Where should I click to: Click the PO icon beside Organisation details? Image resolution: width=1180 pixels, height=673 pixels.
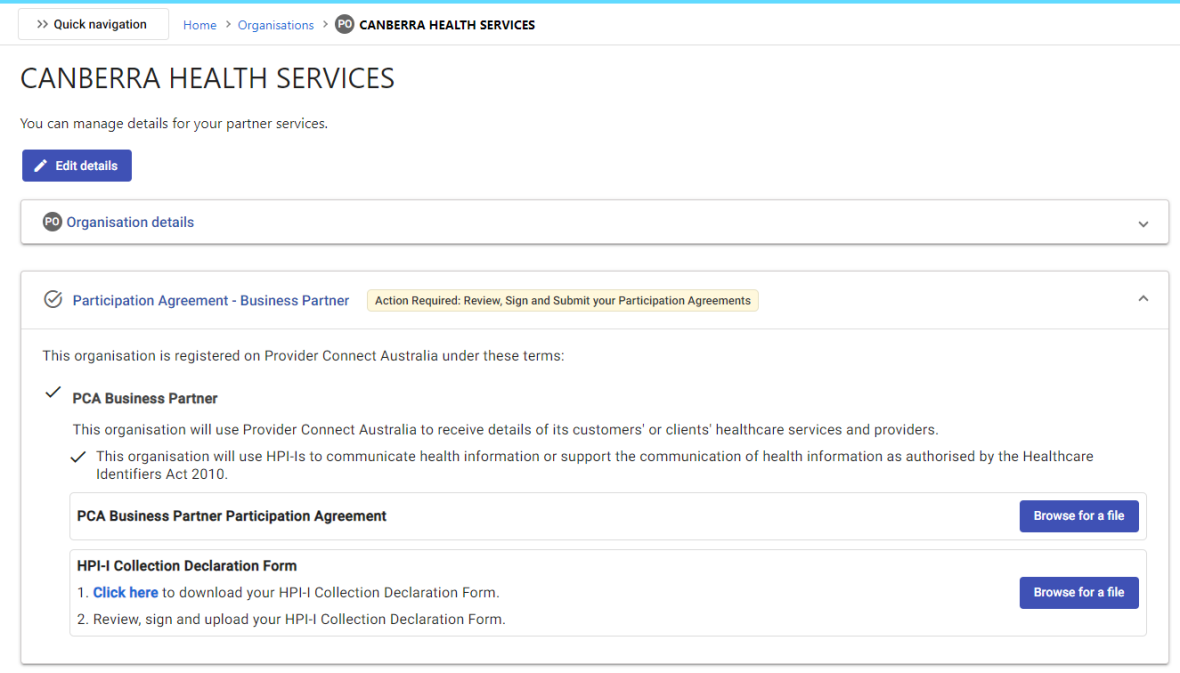pyautogui.click(x=52, y=222)
